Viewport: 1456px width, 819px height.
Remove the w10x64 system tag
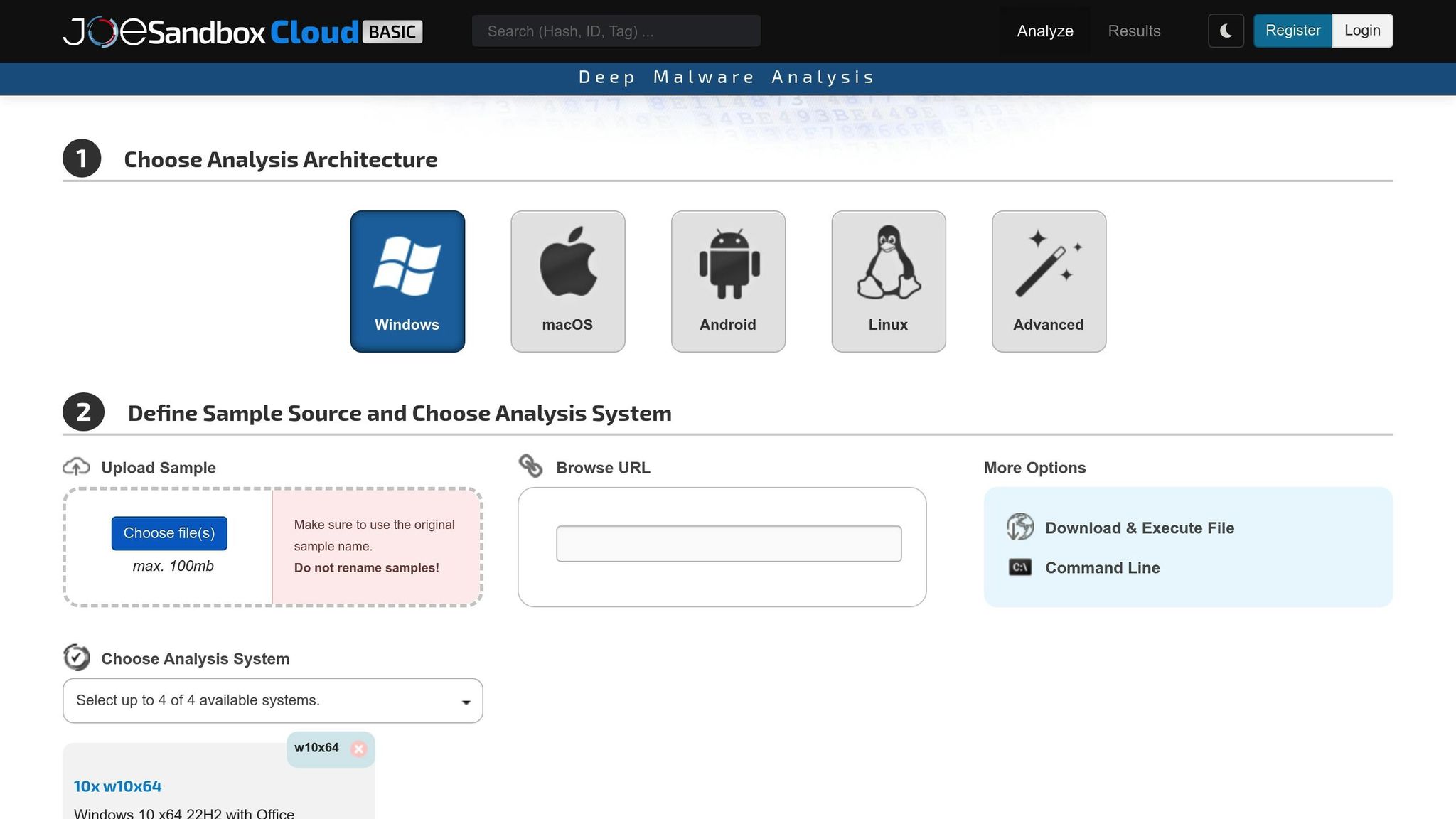click(x=359, y=749)
